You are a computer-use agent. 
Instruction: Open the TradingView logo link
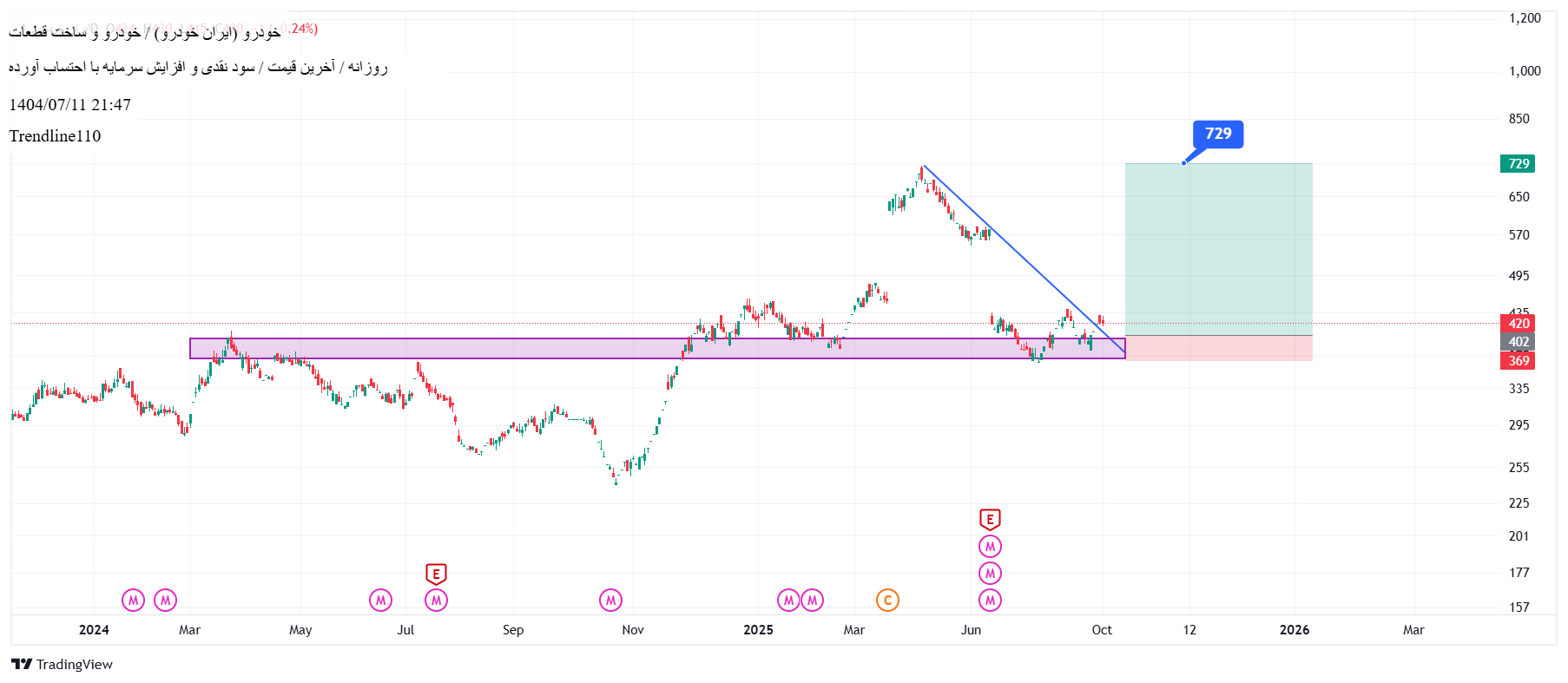coord(63,664)
